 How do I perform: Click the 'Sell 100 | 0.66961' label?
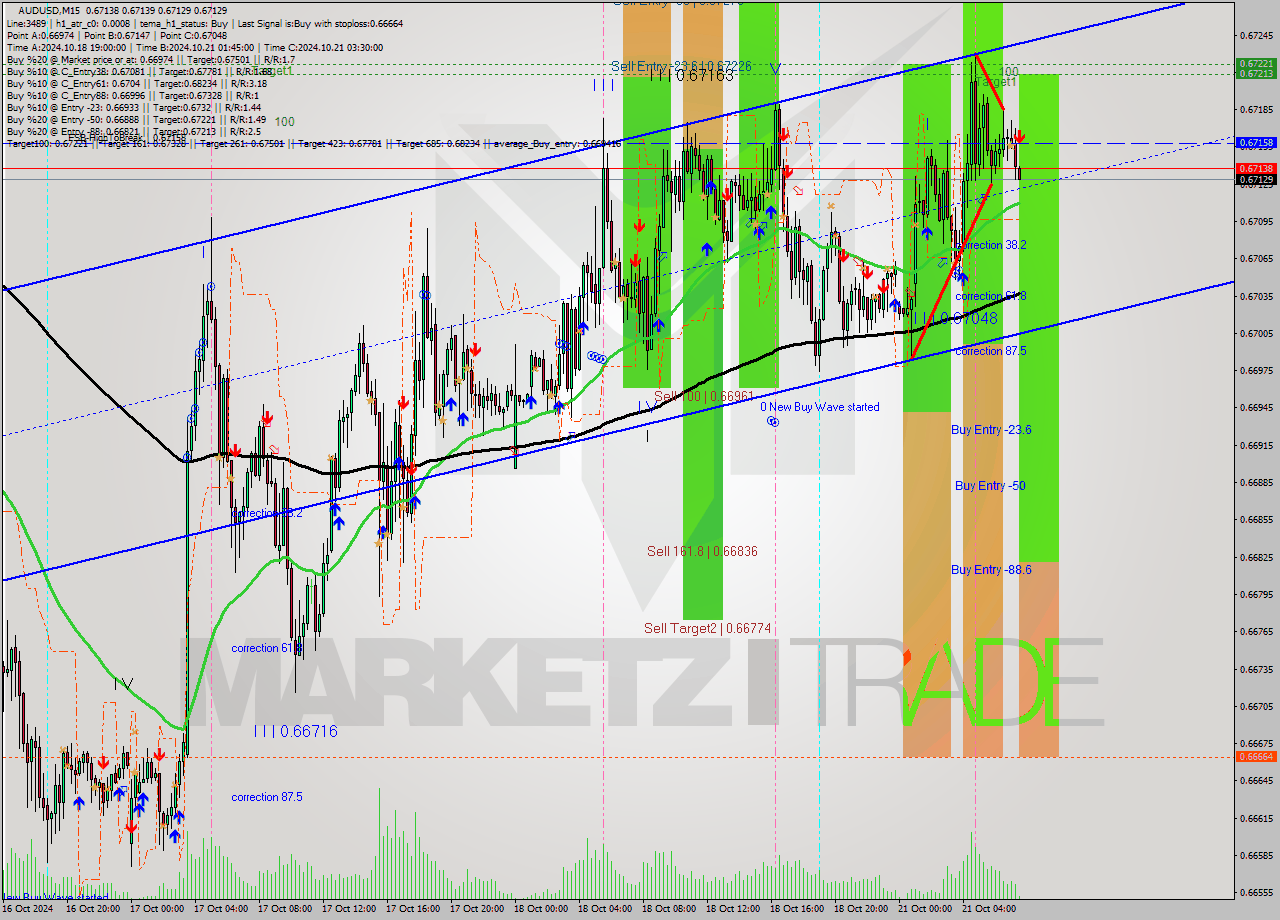click(x=703, y=396)
